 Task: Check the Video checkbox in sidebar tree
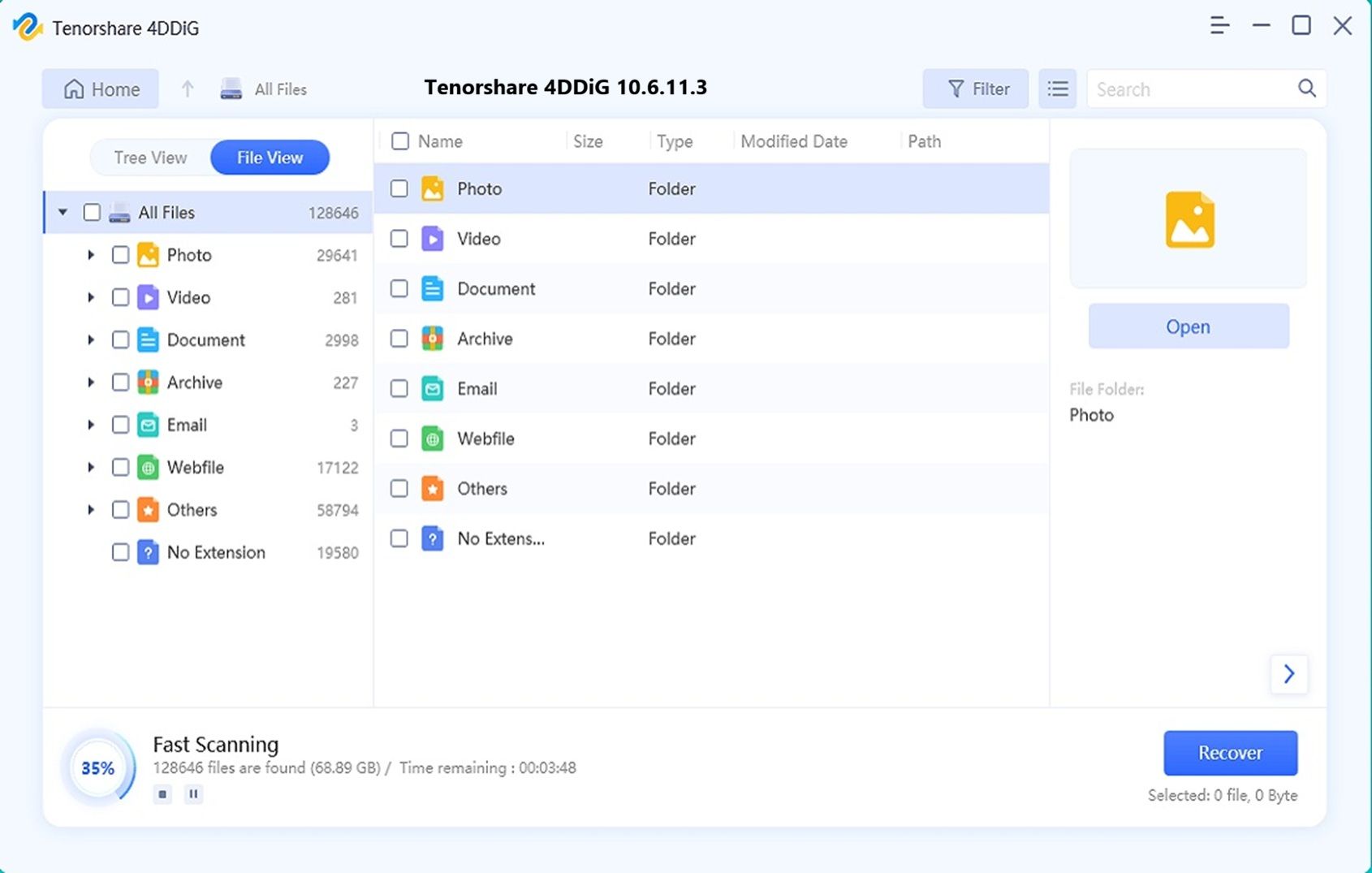[120, 297]
